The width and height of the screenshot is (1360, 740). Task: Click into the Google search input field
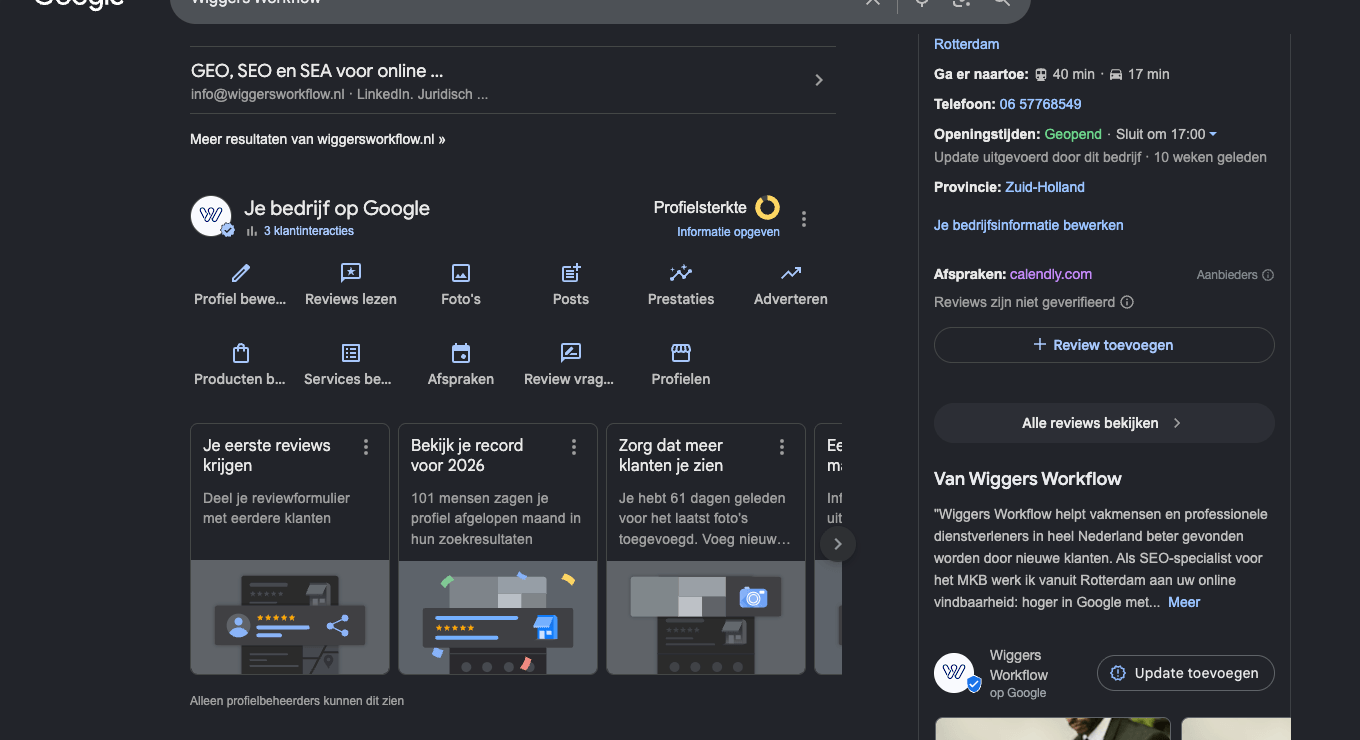(x=520, y=4)
